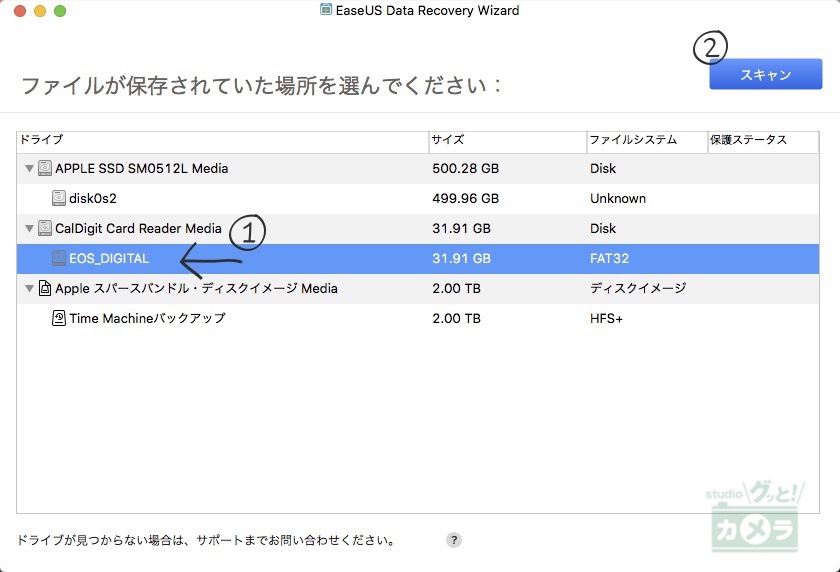
Task: Click the Time Machine backup volume icon
Action: 59,318
